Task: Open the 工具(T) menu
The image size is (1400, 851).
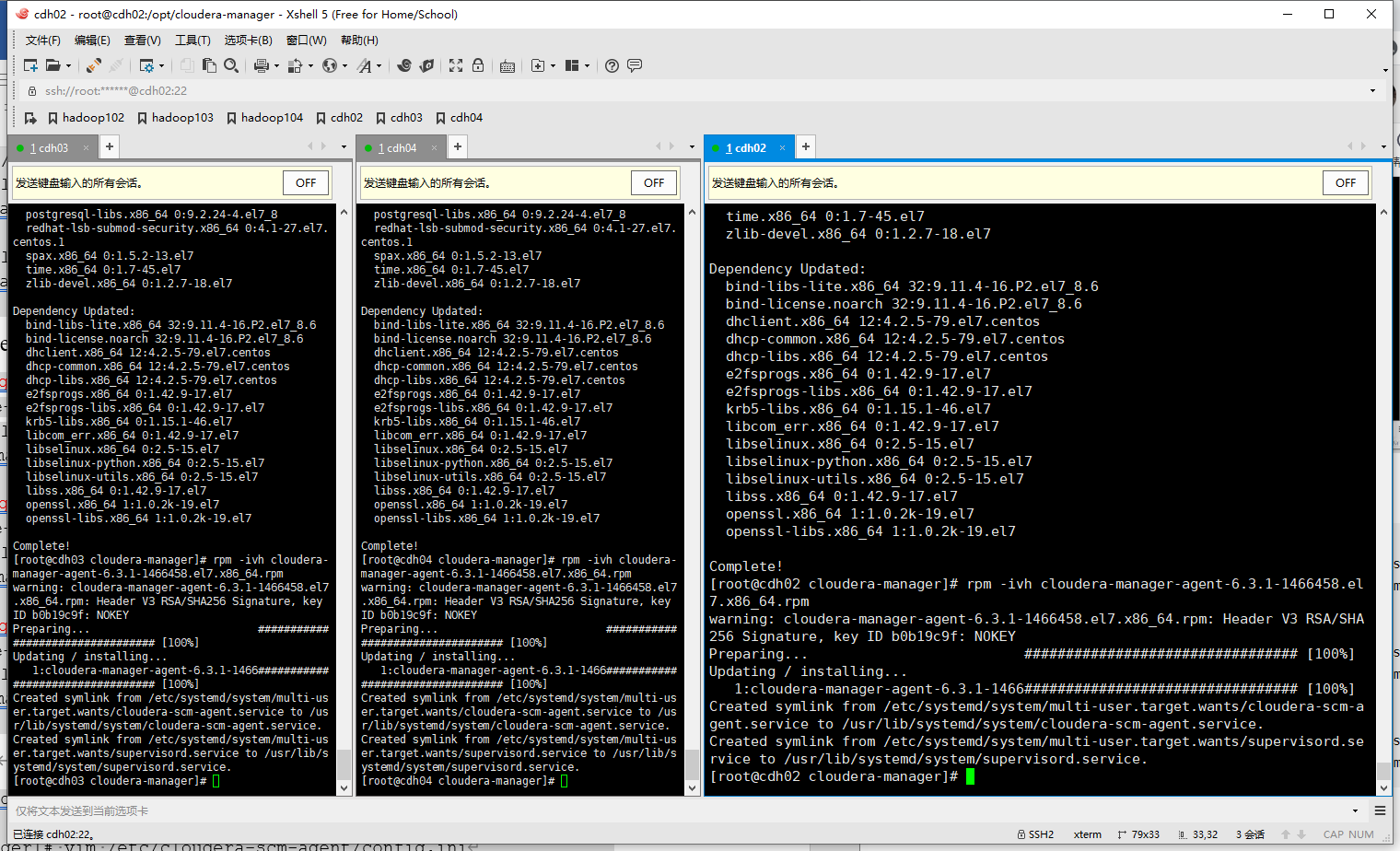Action: pos(192,41)
